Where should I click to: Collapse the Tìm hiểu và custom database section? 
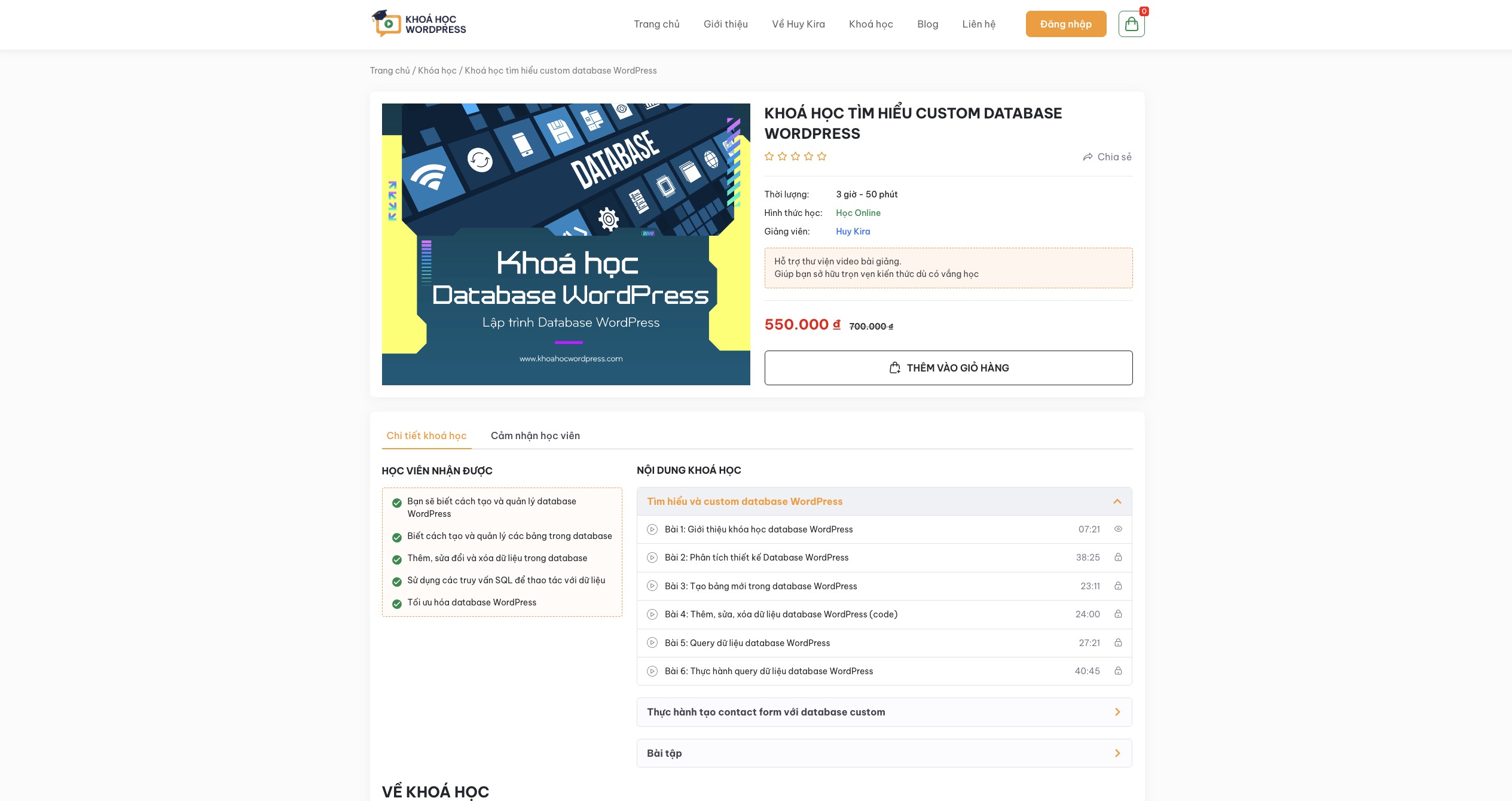click(x=1117, y=502)
